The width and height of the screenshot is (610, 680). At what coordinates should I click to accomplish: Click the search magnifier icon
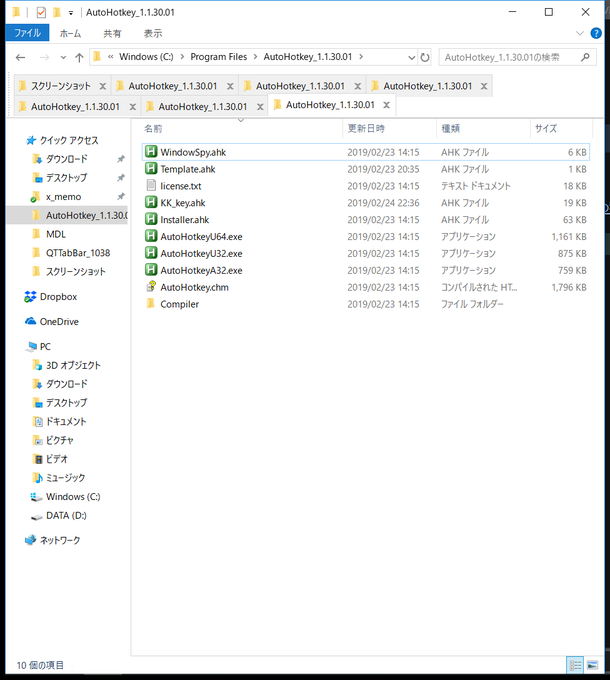585,57
